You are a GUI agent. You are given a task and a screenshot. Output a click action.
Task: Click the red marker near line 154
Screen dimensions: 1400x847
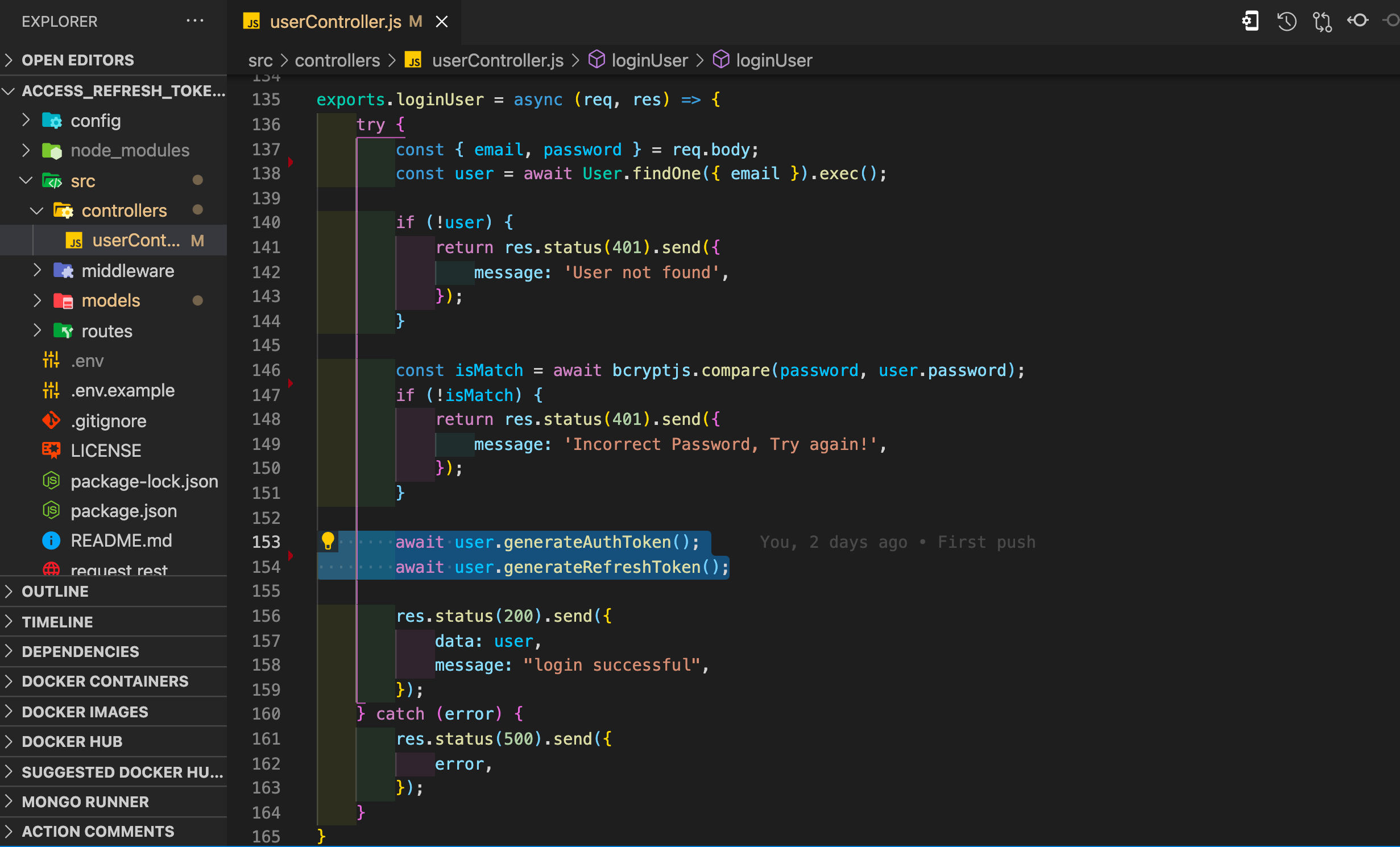(291, 555)
